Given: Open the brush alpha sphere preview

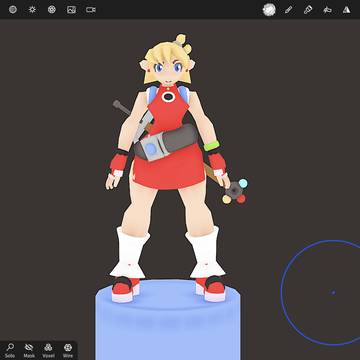Looking at the screenshot, I should pos(269,10).
